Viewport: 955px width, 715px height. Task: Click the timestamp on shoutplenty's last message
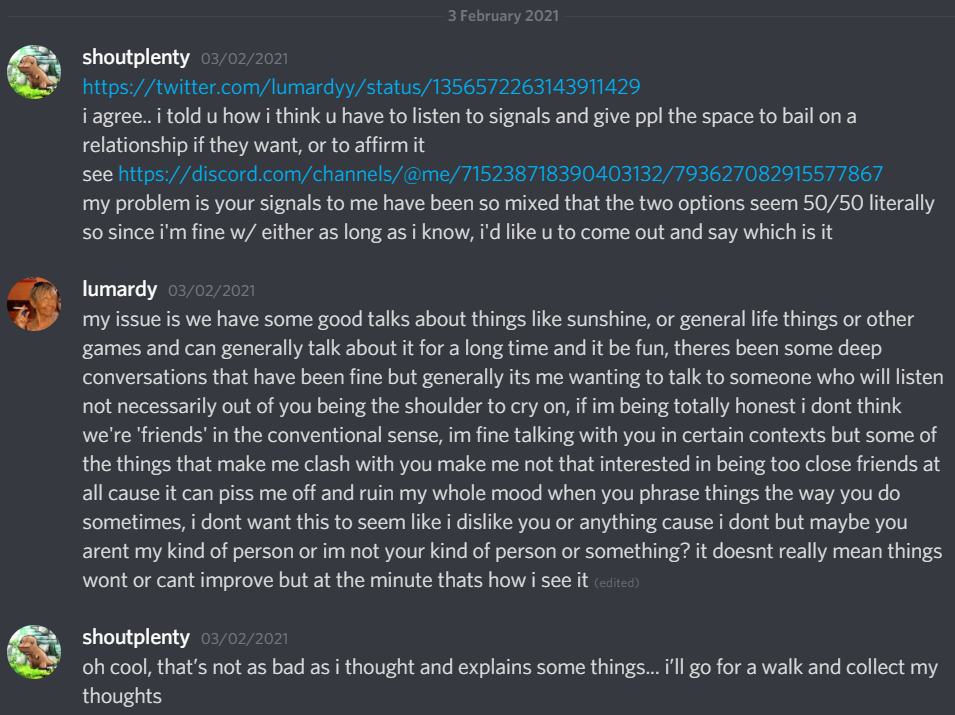tap(244, 639)
